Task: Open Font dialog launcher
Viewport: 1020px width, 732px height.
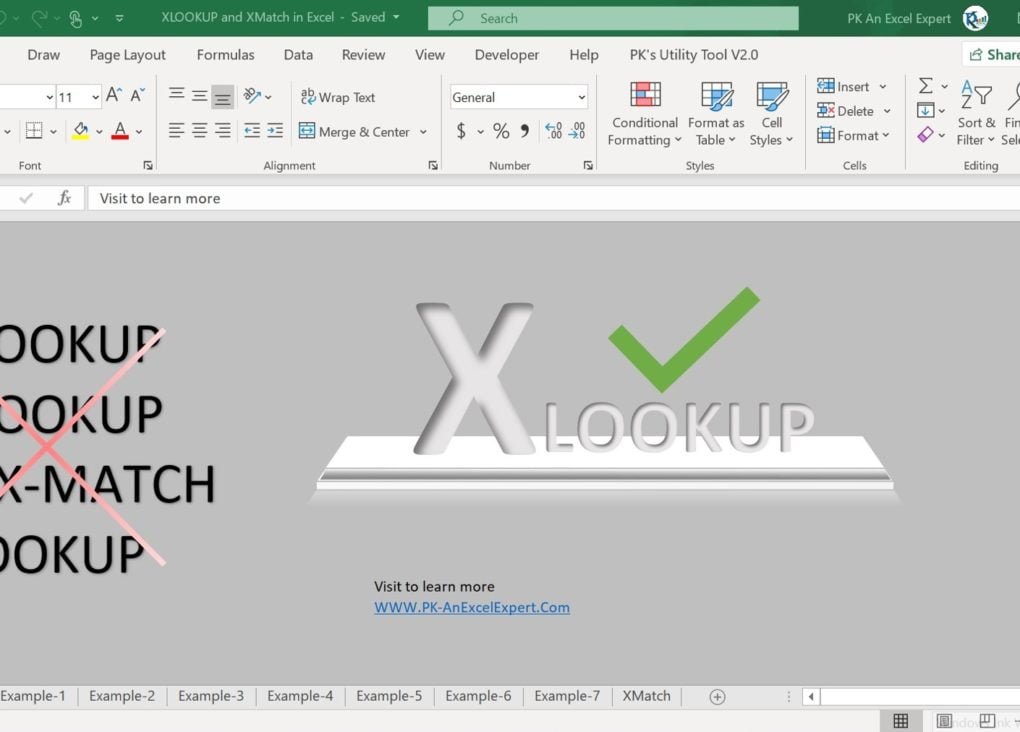Action: tap(148, 165)
